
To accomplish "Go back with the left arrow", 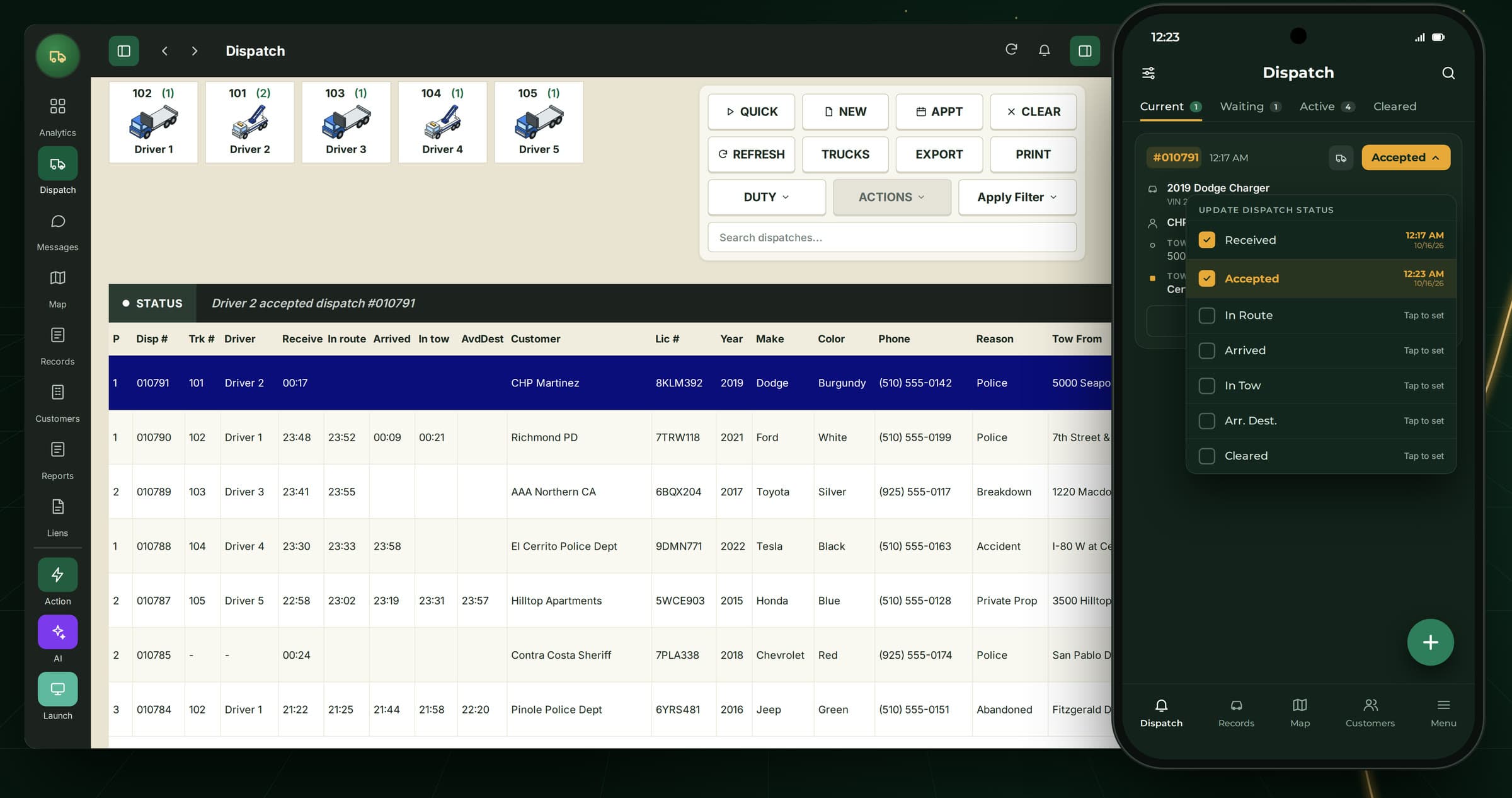I will pyautogui.click(x=164, y=51).
